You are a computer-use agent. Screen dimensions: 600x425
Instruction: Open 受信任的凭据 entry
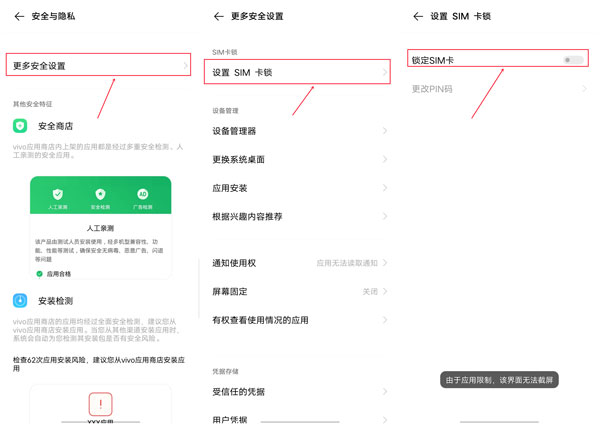297,392
